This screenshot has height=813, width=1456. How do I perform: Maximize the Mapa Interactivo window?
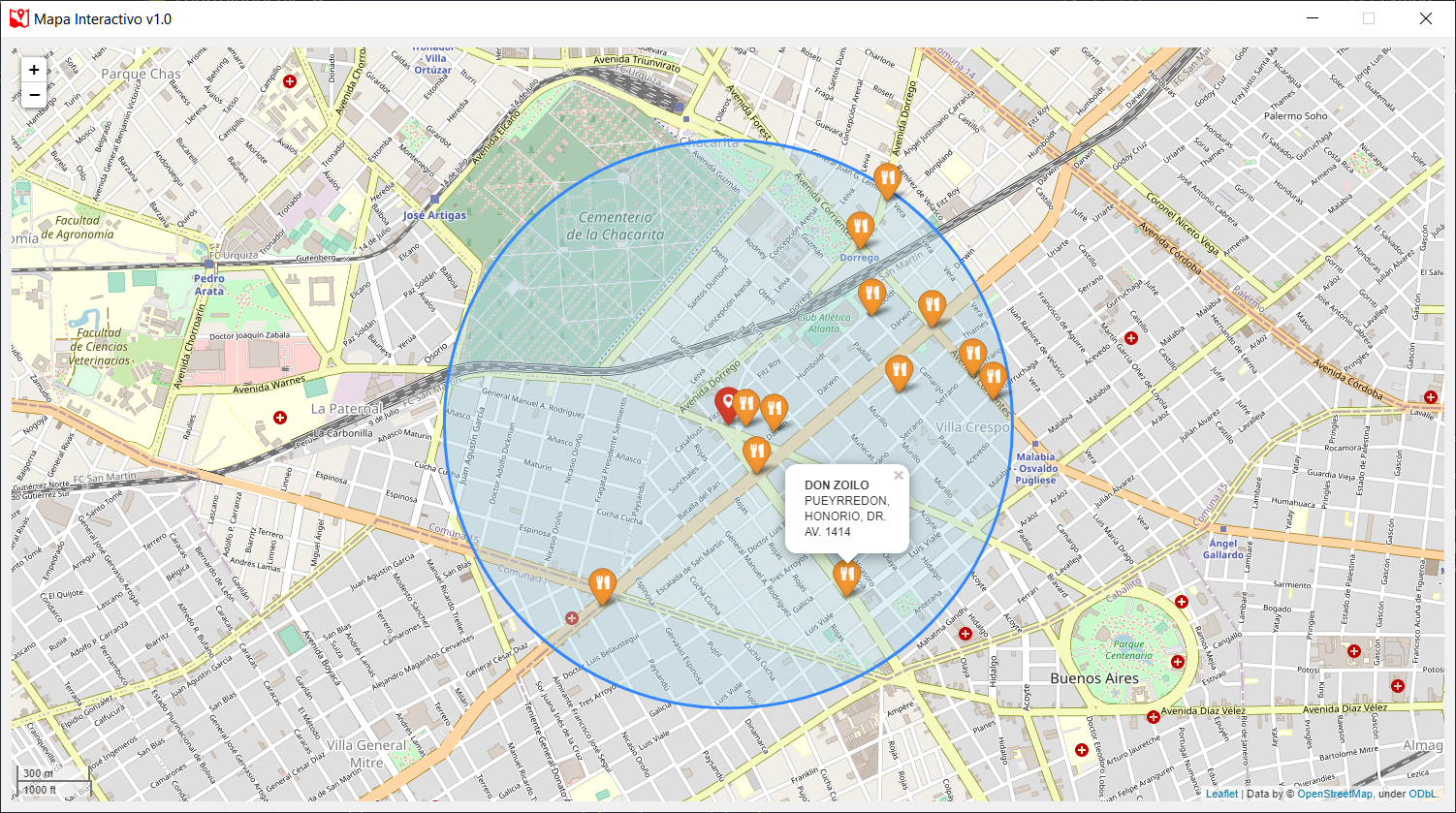[1369, 18]
